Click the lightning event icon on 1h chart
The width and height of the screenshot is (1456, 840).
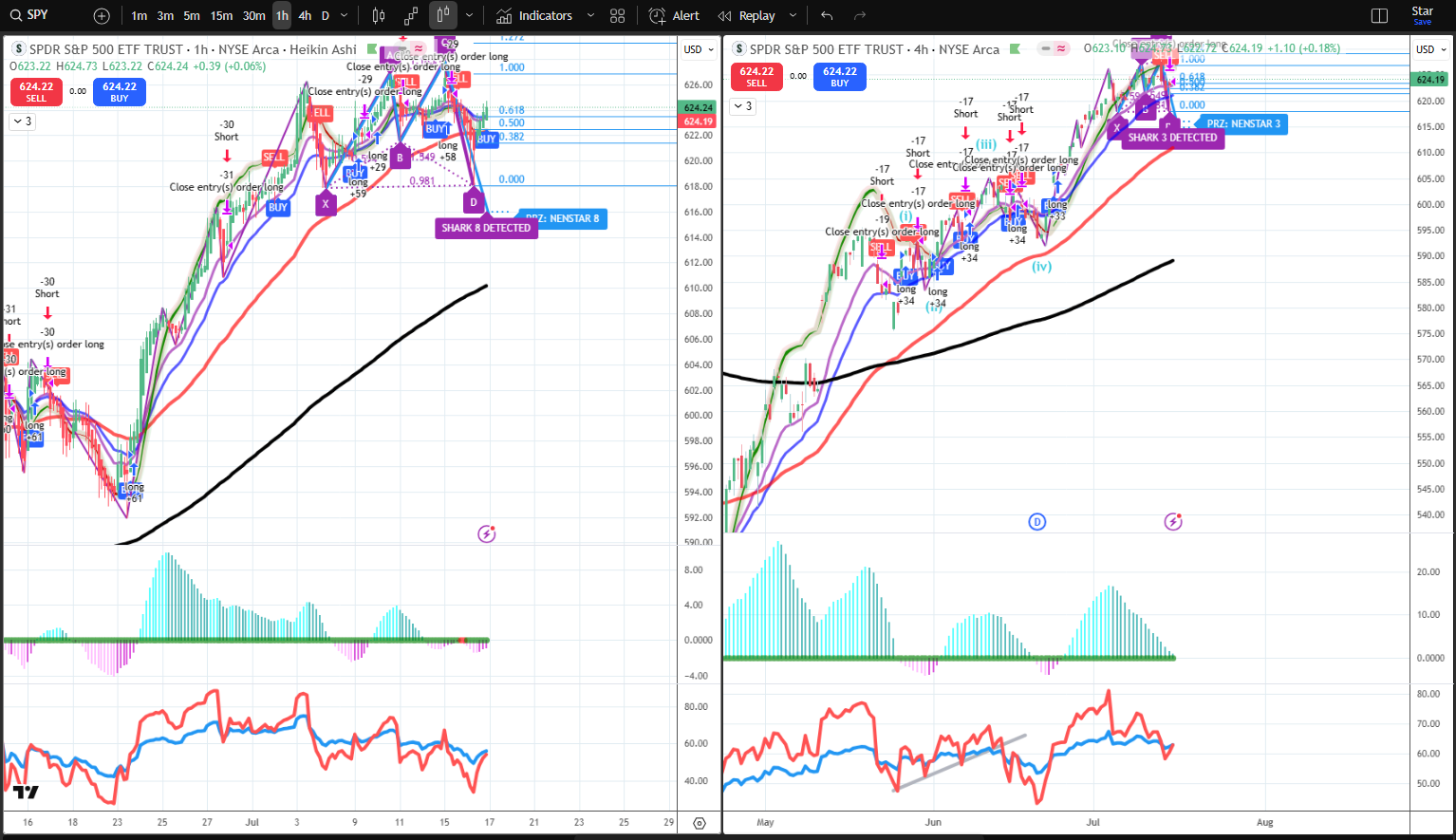click(487, 534)
